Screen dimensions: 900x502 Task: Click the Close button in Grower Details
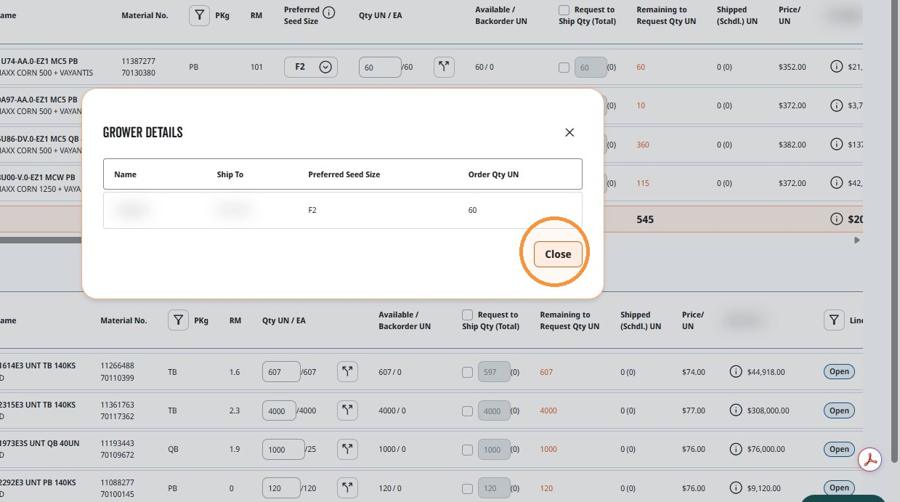(557, 254)
